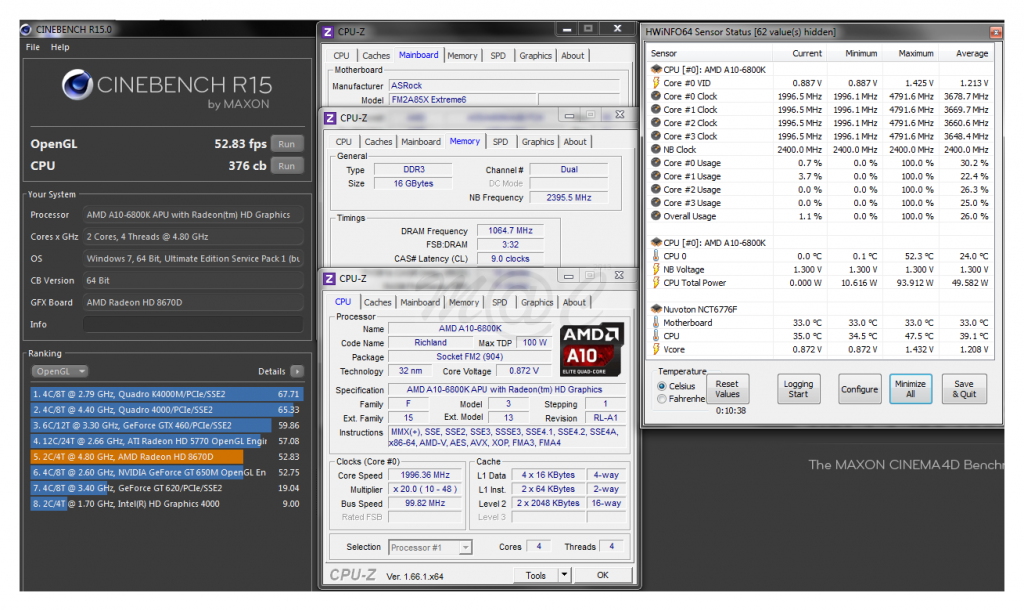The image size is (1024, 610).
Task: Click the CPU Total Power lightning icon
Action: [656, 283]
